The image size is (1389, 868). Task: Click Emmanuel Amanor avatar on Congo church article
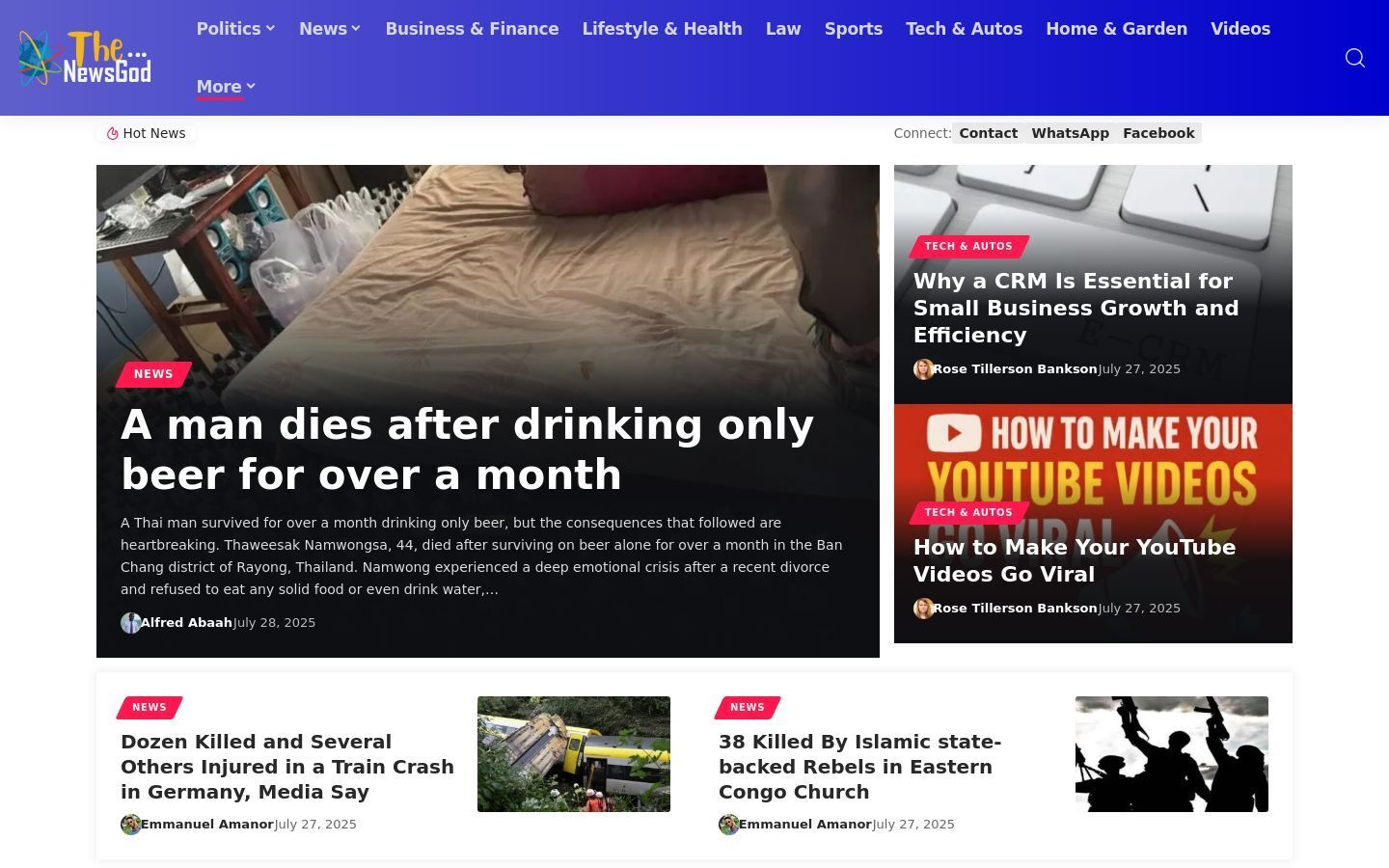728,825
